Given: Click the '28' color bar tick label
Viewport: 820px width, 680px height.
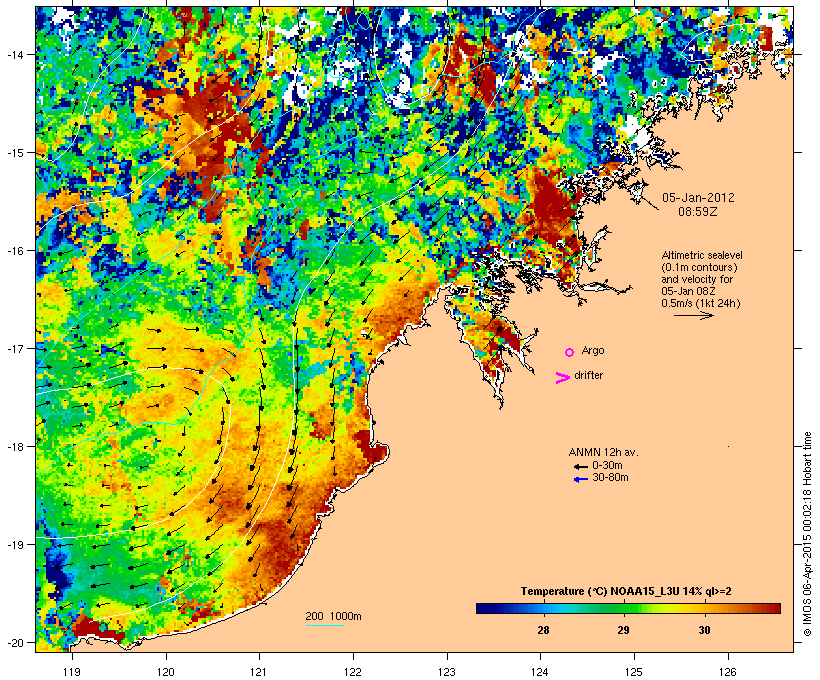Looking at the screenshot, I should pyautogui.click(x=543, y=630).
